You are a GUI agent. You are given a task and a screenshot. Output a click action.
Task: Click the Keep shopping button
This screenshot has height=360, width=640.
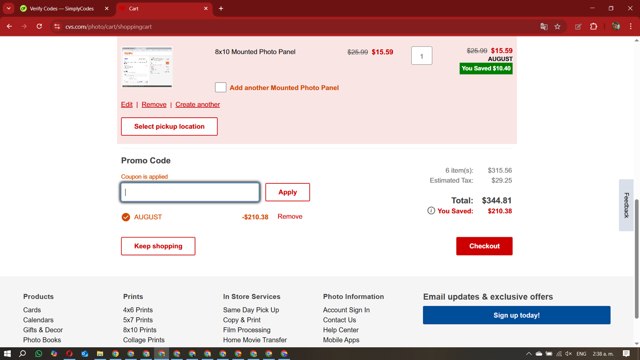(x=158, y=246)
